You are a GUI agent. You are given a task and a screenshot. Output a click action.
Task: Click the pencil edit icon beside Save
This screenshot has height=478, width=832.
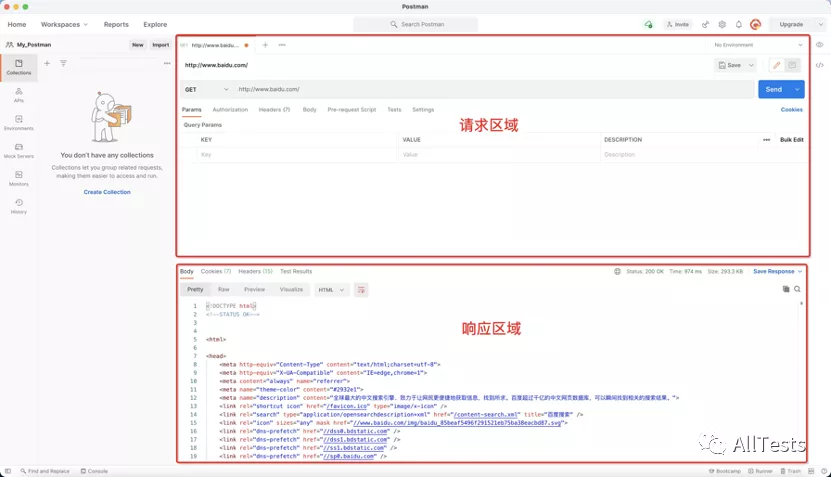point(776,65)
